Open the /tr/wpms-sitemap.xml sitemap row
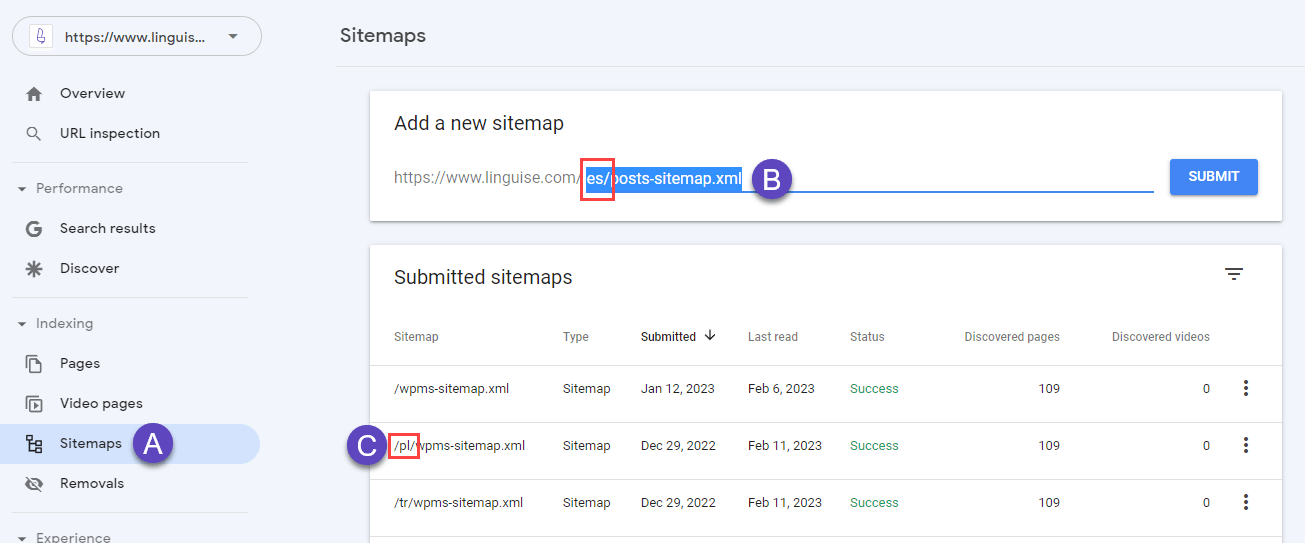The height and width of the screenshot is (543, 1305). pos(826,503)
